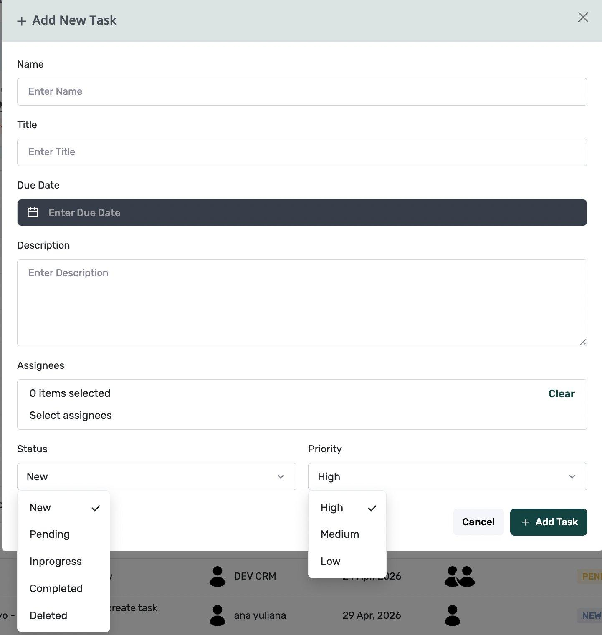The image size is (602, 635).
Task: Choose Medium priority option
Action: (347, 535)
